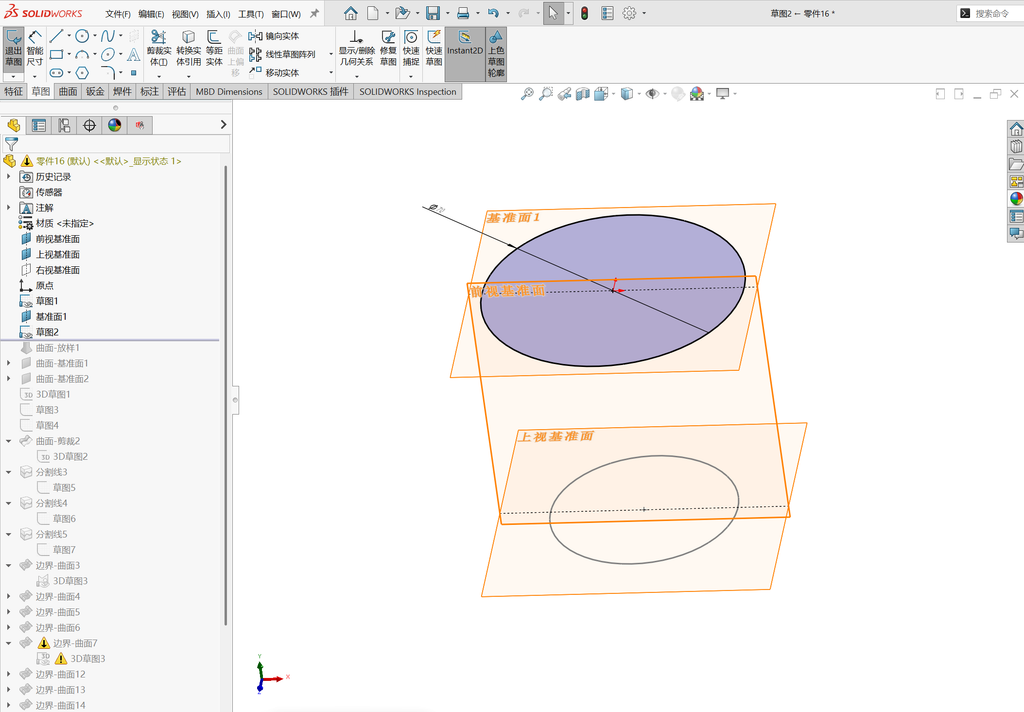Select the Arc sketch tool
The height and width of the screenshot is (712, 1024).
[82, 54]
